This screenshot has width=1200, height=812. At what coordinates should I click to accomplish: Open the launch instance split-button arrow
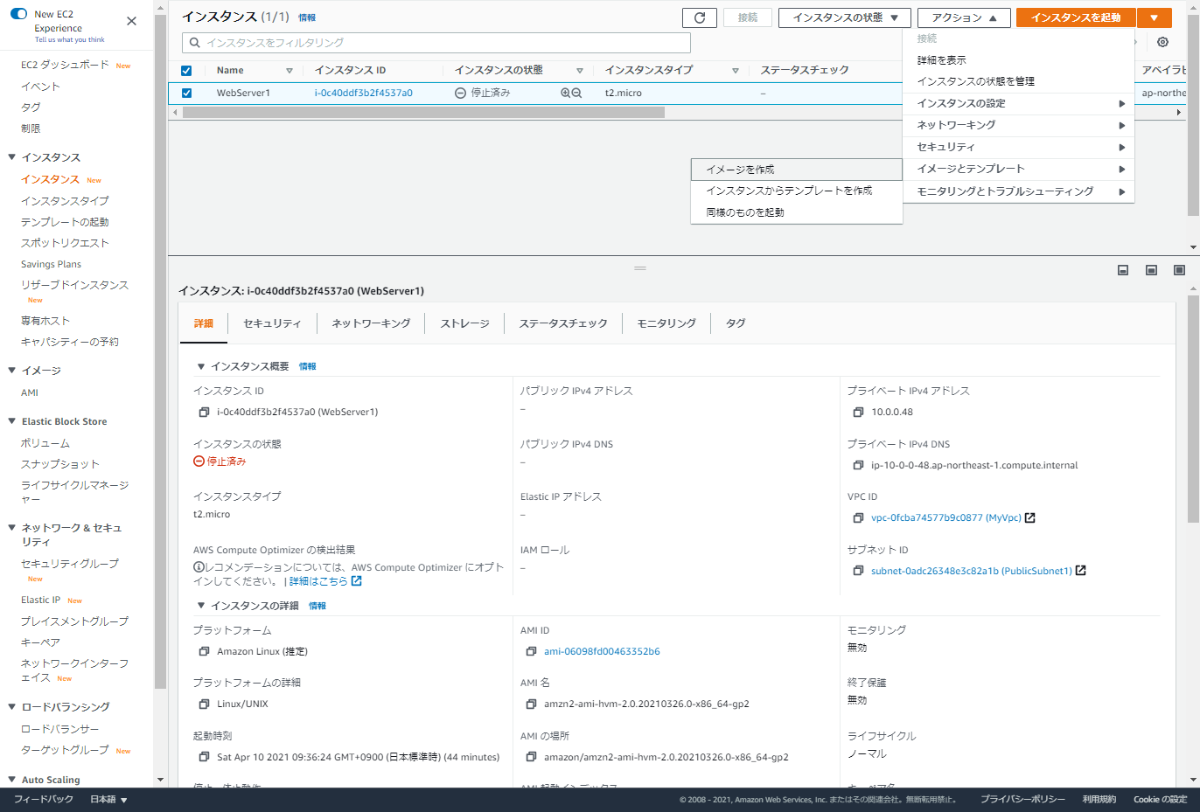pyautogui.click(x=1154, y=17)
